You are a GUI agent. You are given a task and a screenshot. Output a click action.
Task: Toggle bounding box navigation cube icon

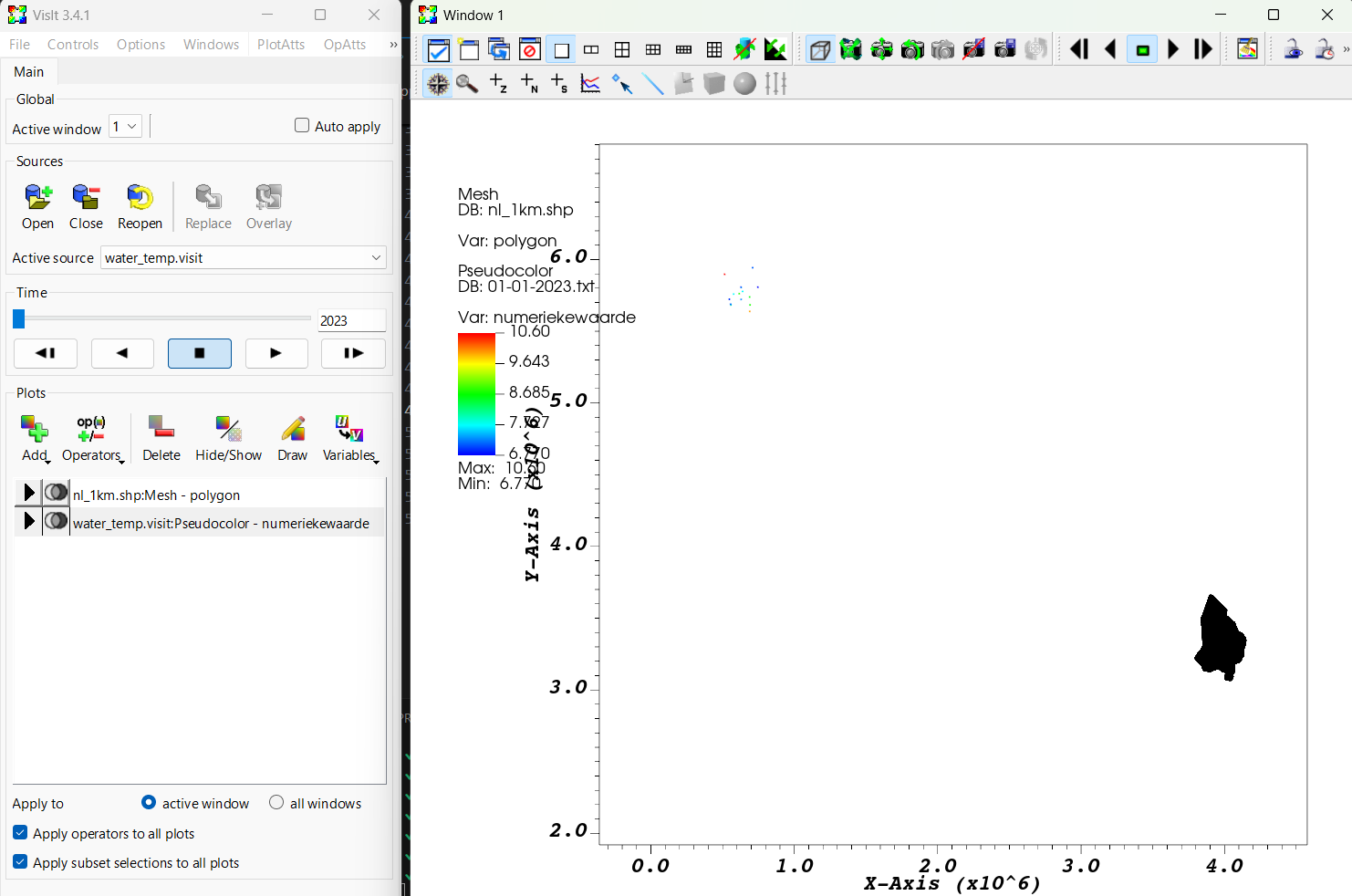click(820, 50)
